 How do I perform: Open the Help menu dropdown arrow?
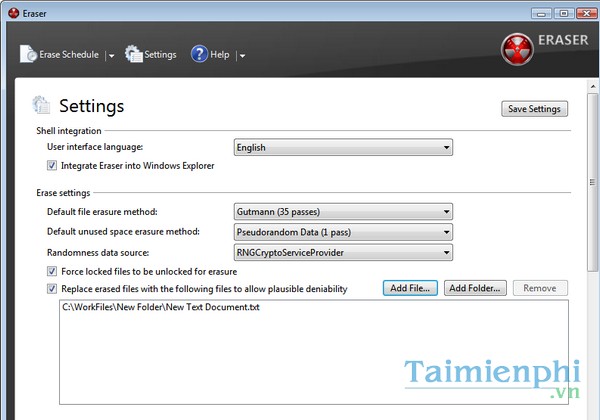pos(242,55)
